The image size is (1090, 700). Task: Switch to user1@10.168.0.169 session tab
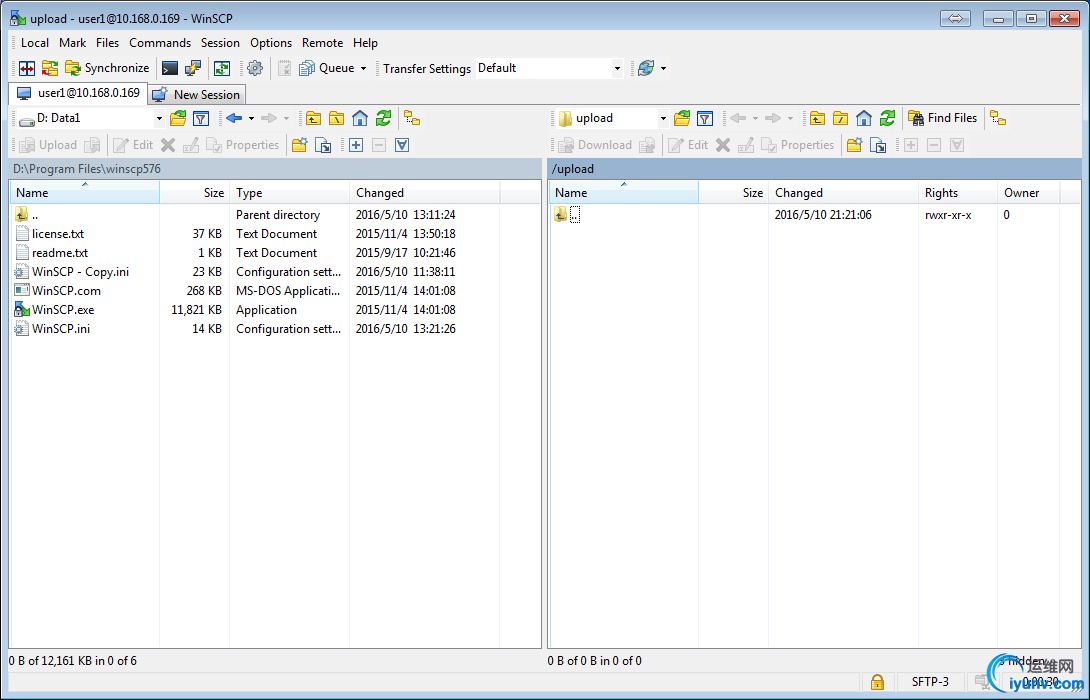click(78, 93)
